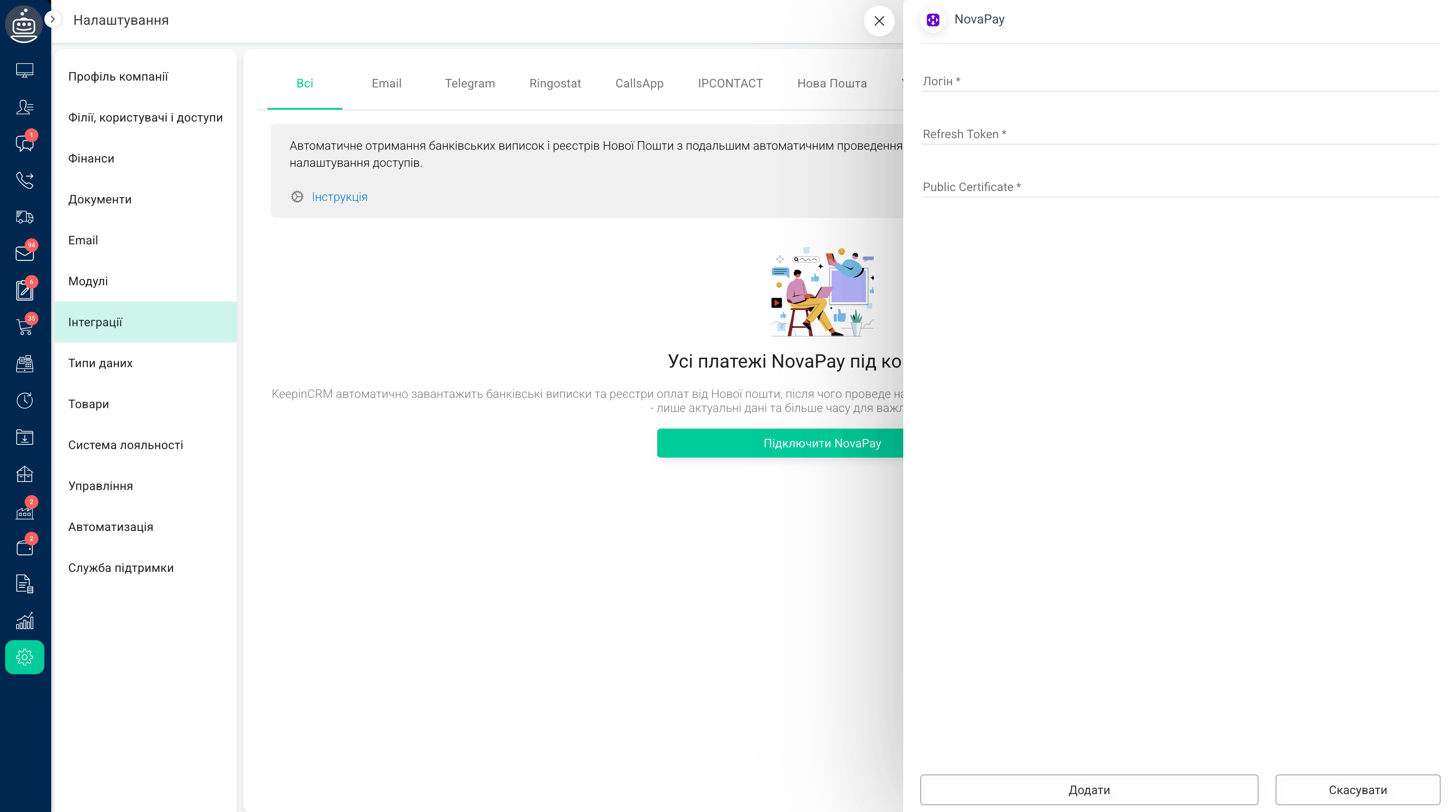The image size is (1456, 812).
Task: Switch to the Ringostat tab
Action: 555,84
